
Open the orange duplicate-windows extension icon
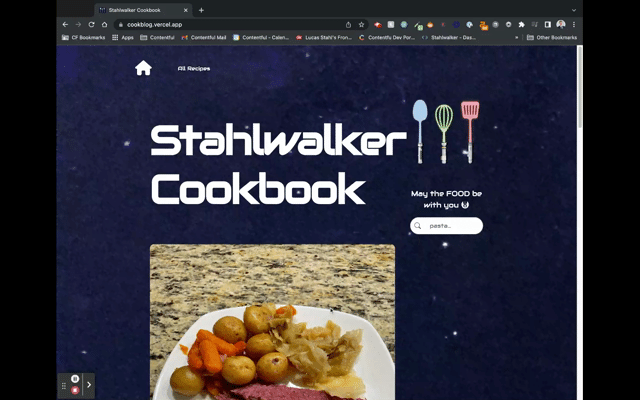484,26
